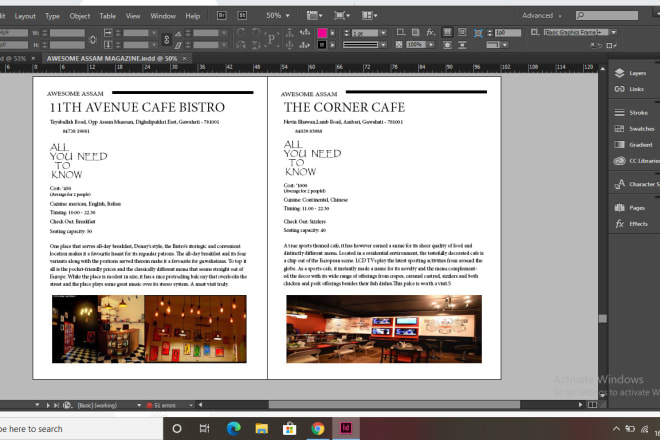The height and width of the screenshot is (440, 660).
Task: Expand the stroke weight dropdown
Action: [383, 33]
